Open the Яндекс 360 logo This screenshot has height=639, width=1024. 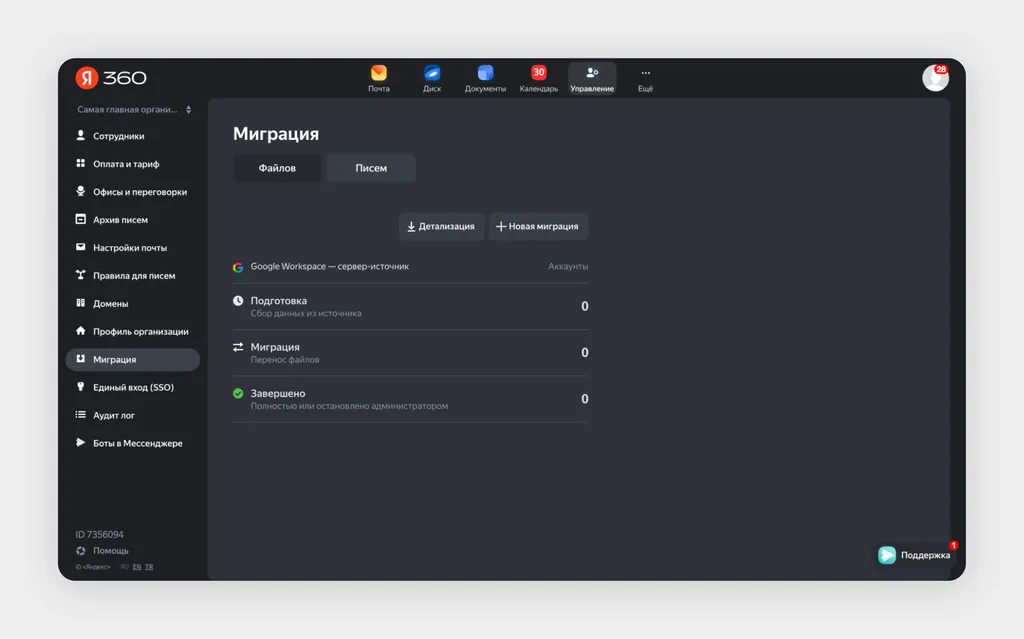tap(111, 78)
